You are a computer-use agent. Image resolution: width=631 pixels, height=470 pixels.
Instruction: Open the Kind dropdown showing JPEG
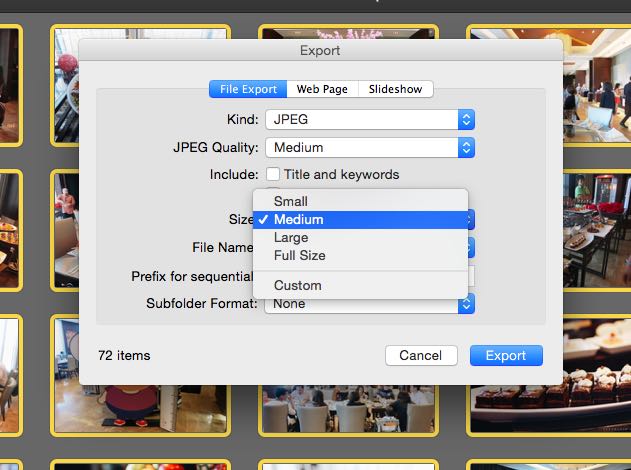[370, 120]
